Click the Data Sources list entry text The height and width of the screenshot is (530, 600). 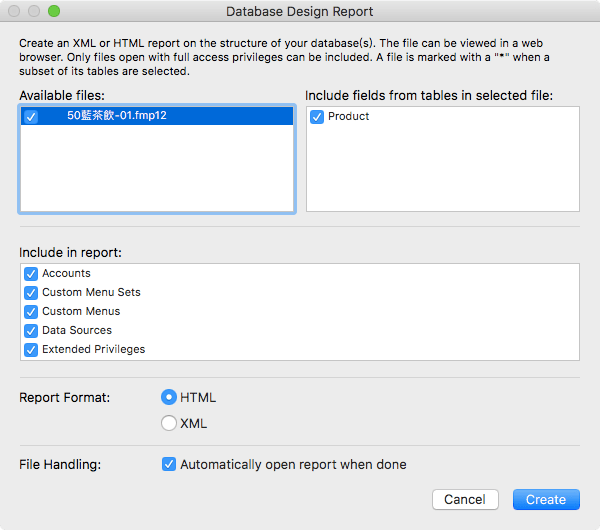tap(77, 331)
